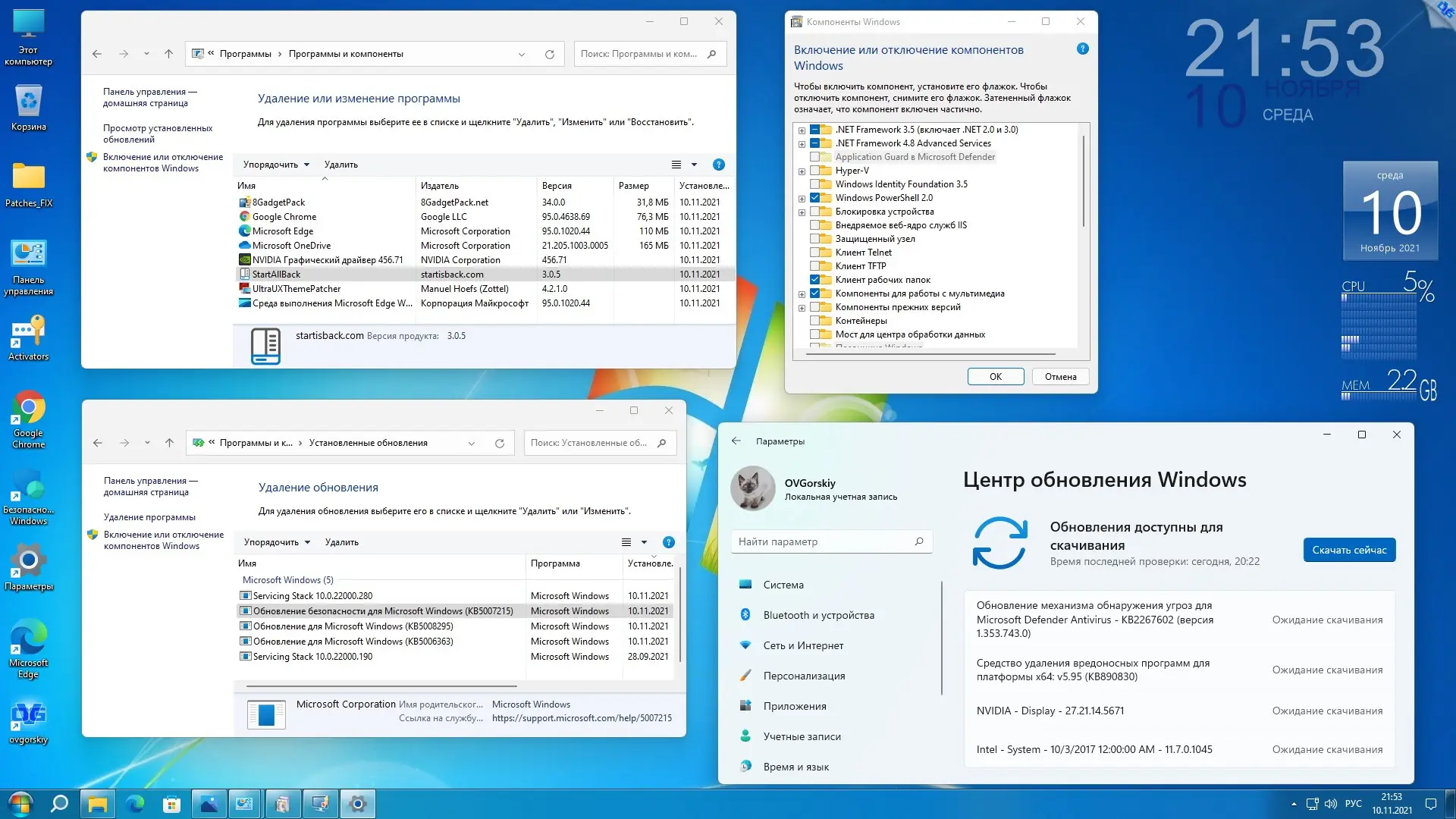Click back arrow in Settings window

point(736,441)
